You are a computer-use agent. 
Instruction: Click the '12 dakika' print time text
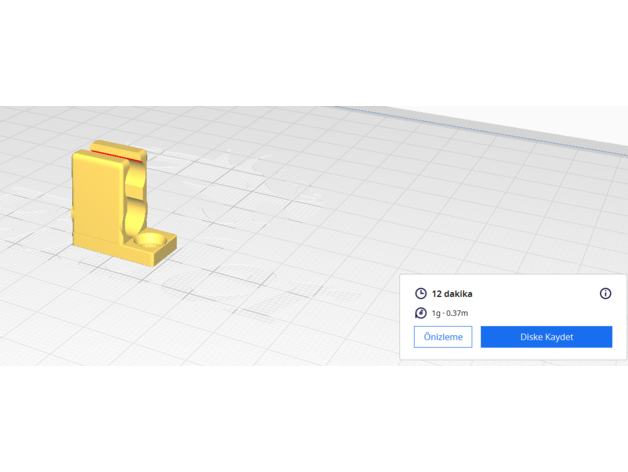[x=452, y=294]
